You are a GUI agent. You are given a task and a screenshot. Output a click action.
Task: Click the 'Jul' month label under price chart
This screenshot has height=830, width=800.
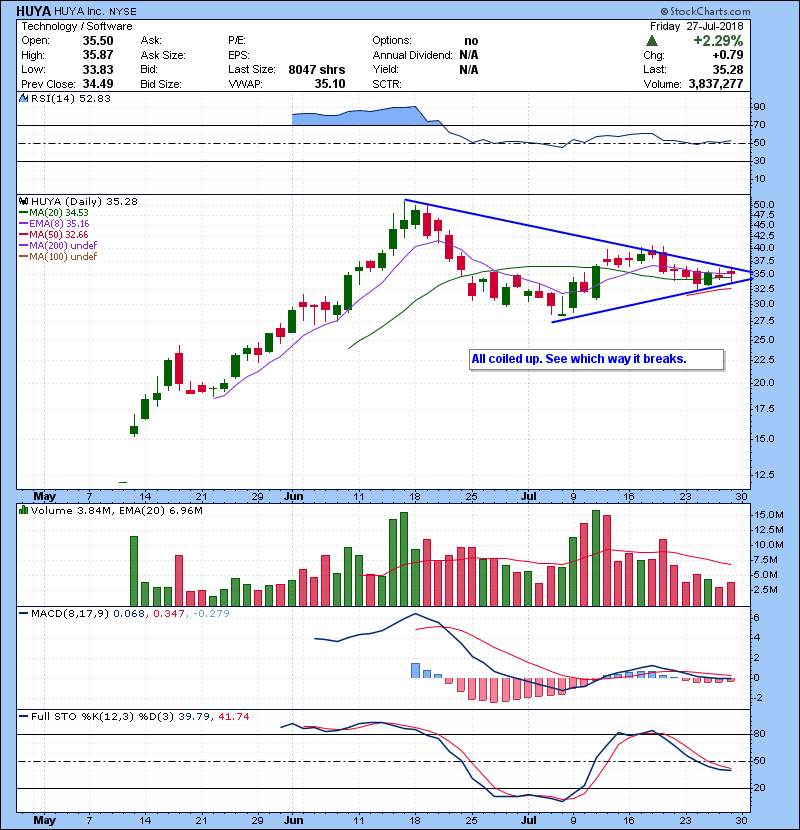[x=528, y=496]
